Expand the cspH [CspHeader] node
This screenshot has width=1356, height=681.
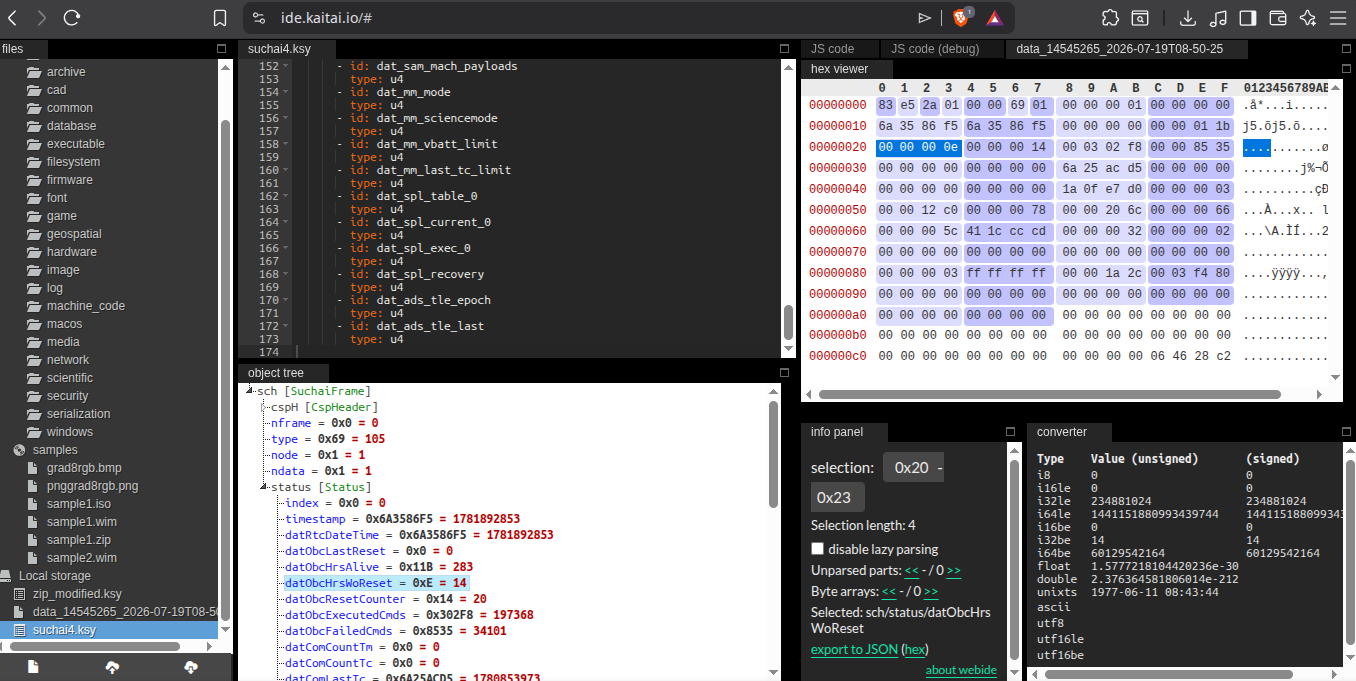pyautogui.click(x=263, y=407)
